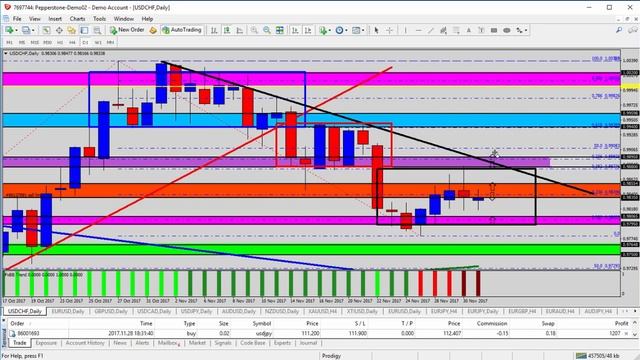This screenshot has height=360, width=640.
Task: Select the Fibonacci retracement tool
Action: click(x=456, y=30)
